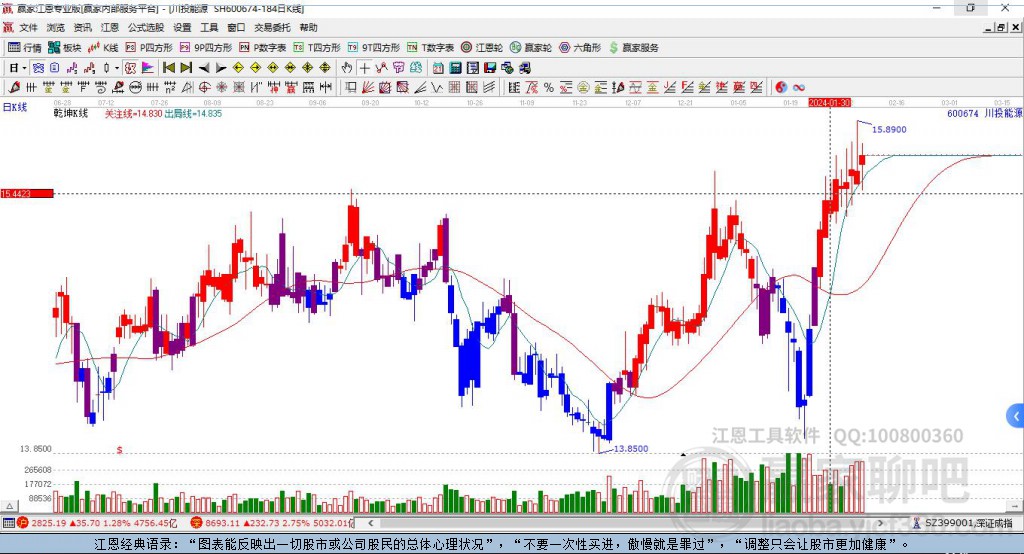Switch to K线 candlestick chart
Viewport: 1024px width, 554px height.
103,48
